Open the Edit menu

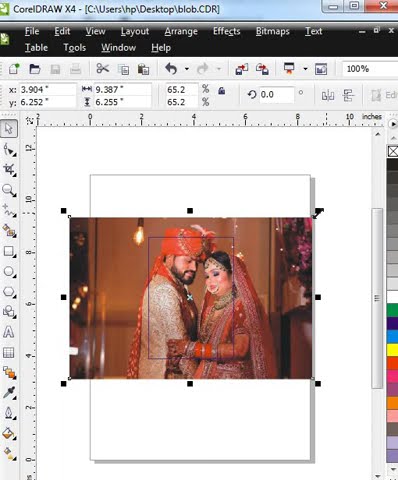62,31
